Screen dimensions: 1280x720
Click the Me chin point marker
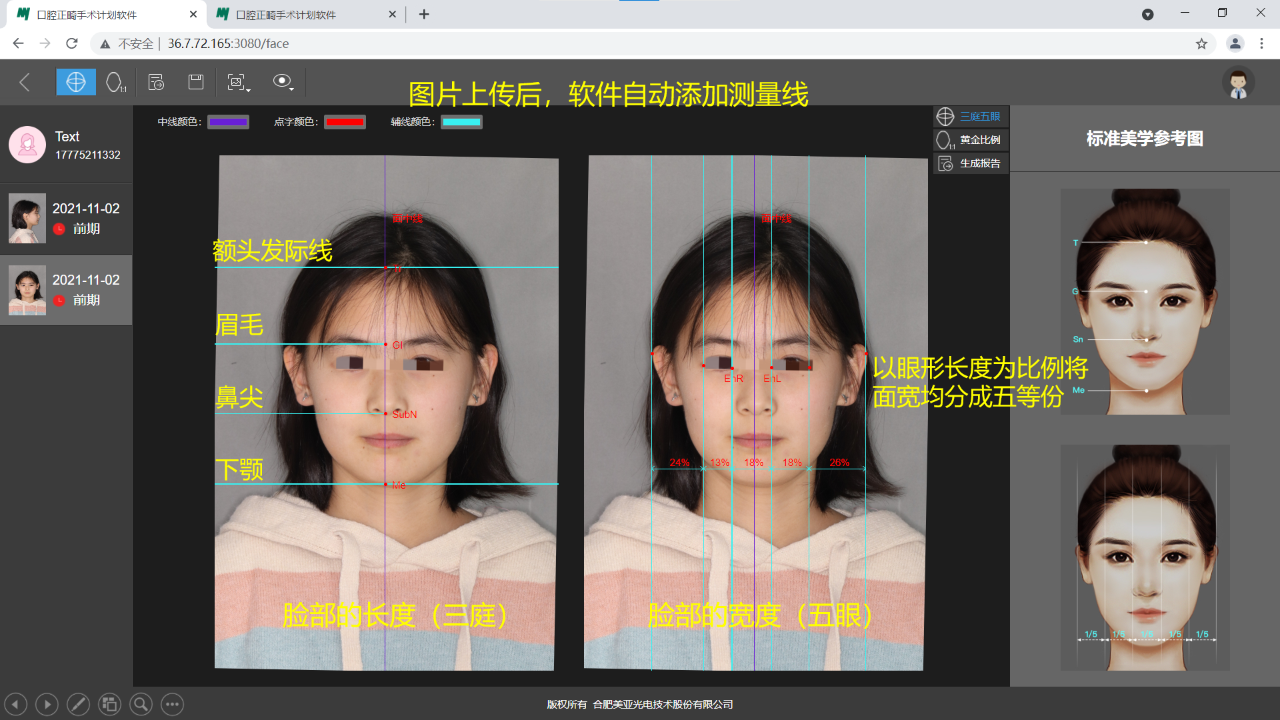point(386,485)
